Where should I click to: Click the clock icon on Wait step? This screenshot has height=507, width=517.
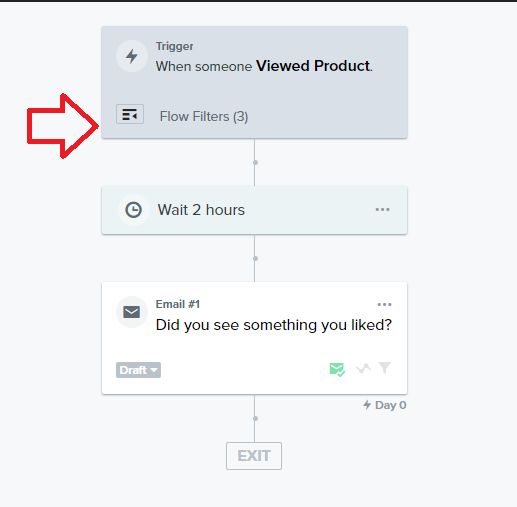[x=134, y=210]
